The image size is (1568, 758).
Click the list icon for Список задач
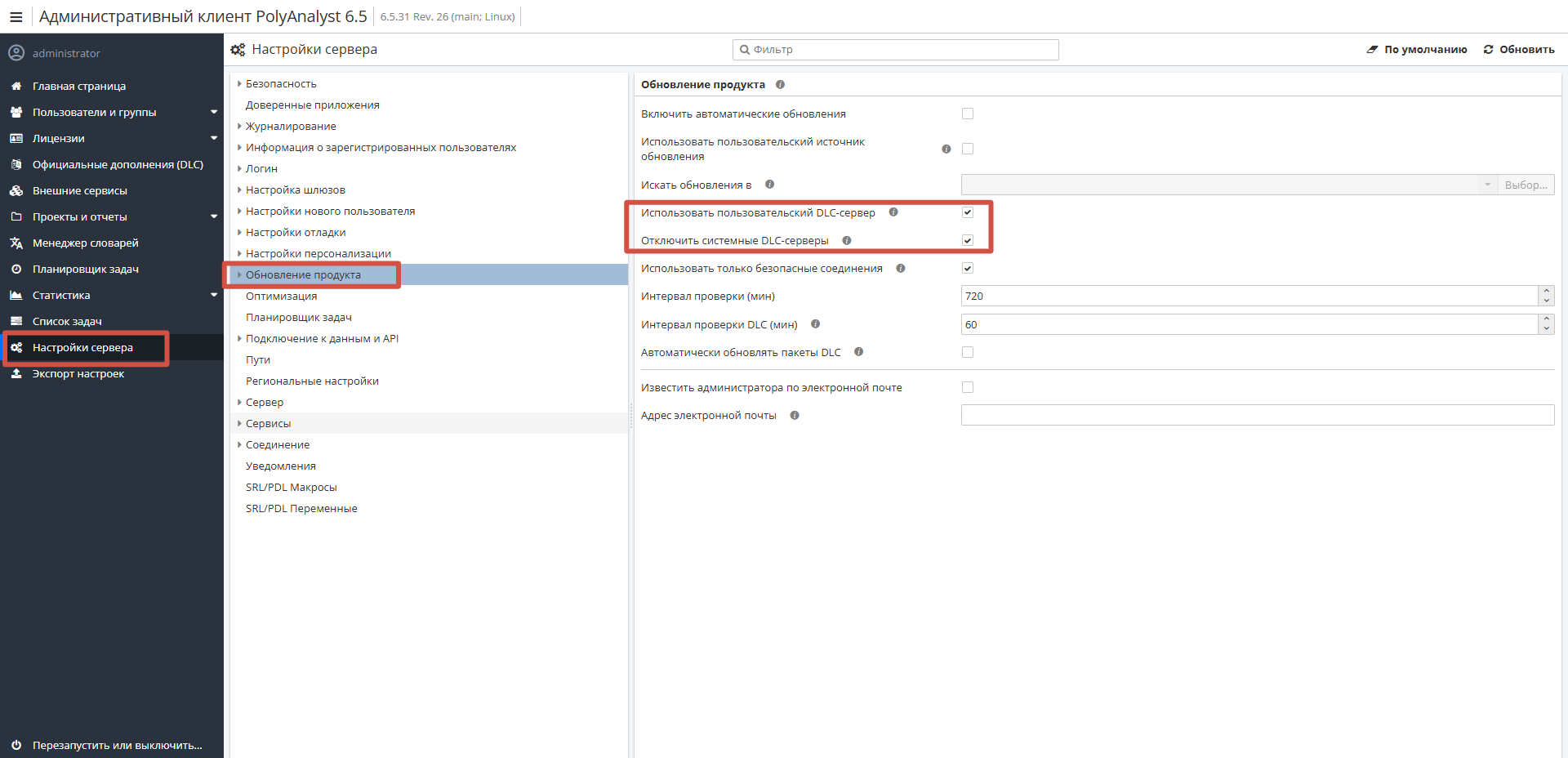pos(16,321)
